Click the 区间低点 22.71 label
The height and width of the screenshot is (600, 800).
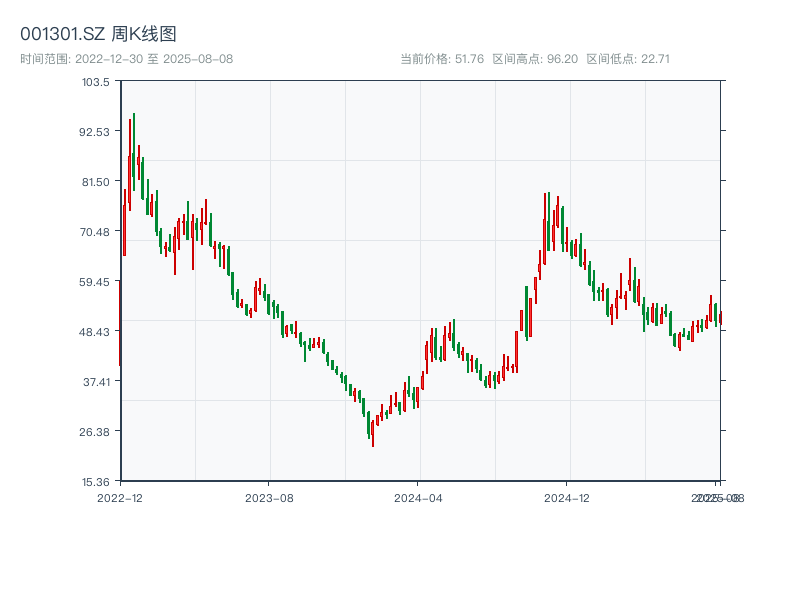(x=628, y=59)
